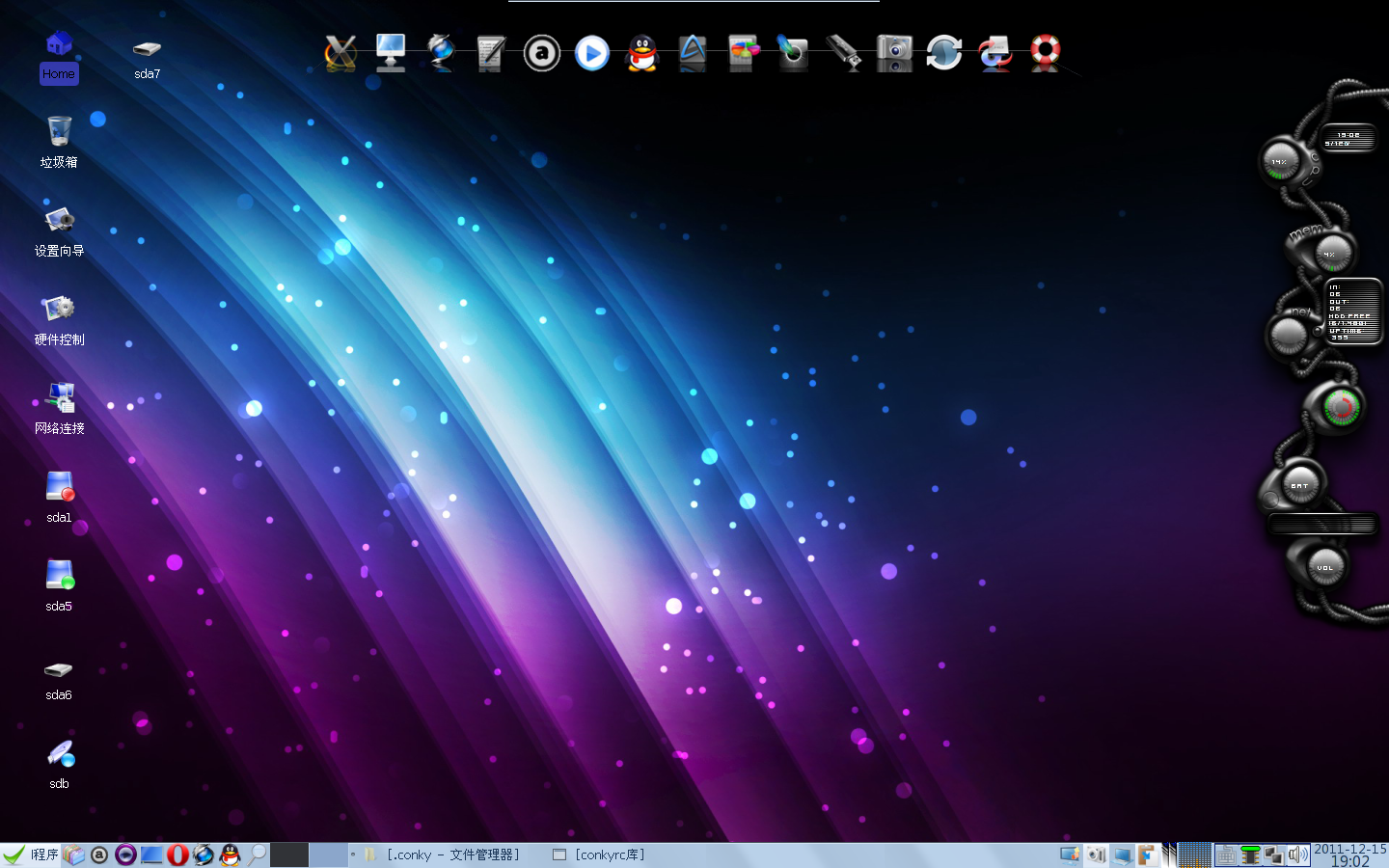Open the pie chart office dock icon
Screen dimensions: 1389x868
coord(743,53)
